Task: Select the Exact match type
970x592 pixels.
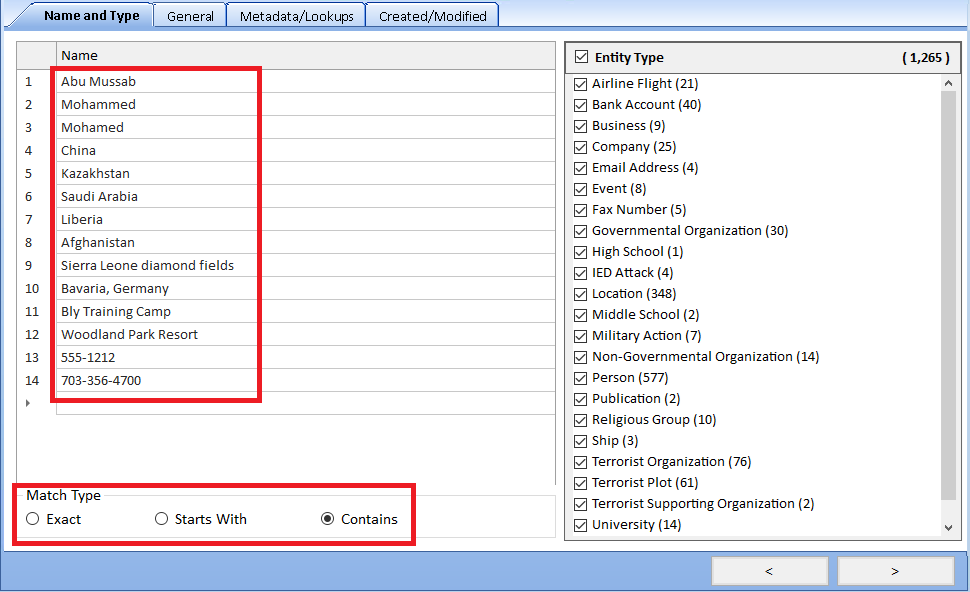Action: click(33, 519)
